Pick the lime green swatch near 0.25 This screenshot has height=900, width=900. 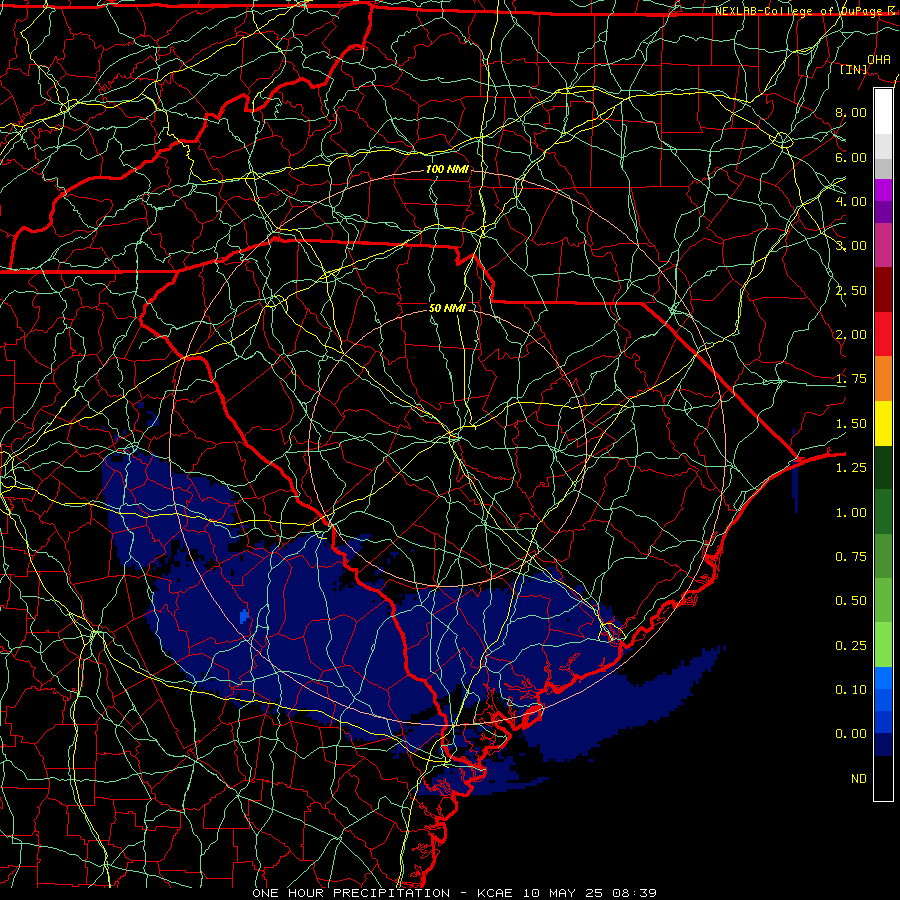pos(883,645)
